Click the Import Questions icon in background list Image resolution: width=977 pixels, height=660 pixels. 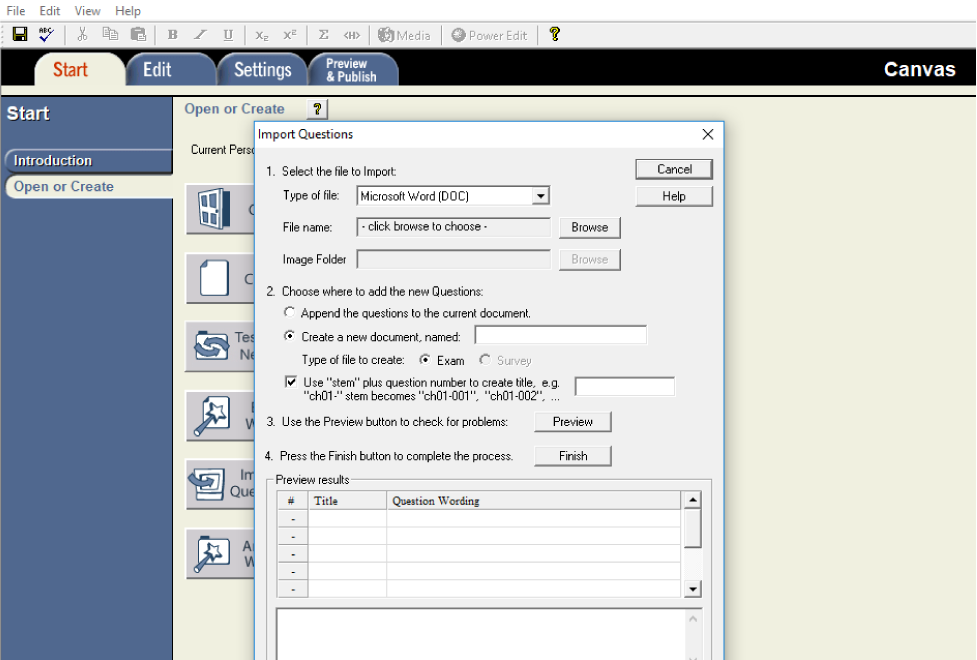pos(207,484)
